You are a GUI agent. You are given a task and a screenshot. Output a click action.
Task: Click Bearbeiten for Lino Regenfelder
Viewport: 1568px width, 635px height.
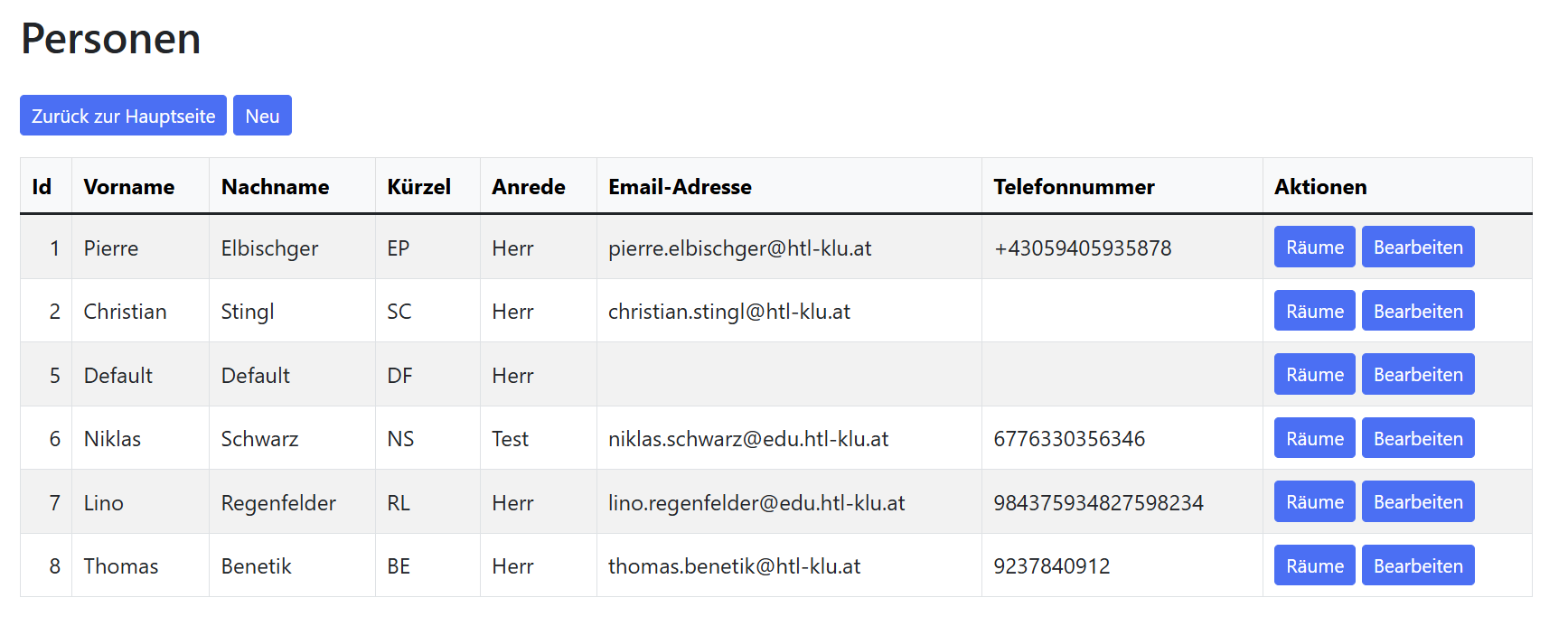1417,502
